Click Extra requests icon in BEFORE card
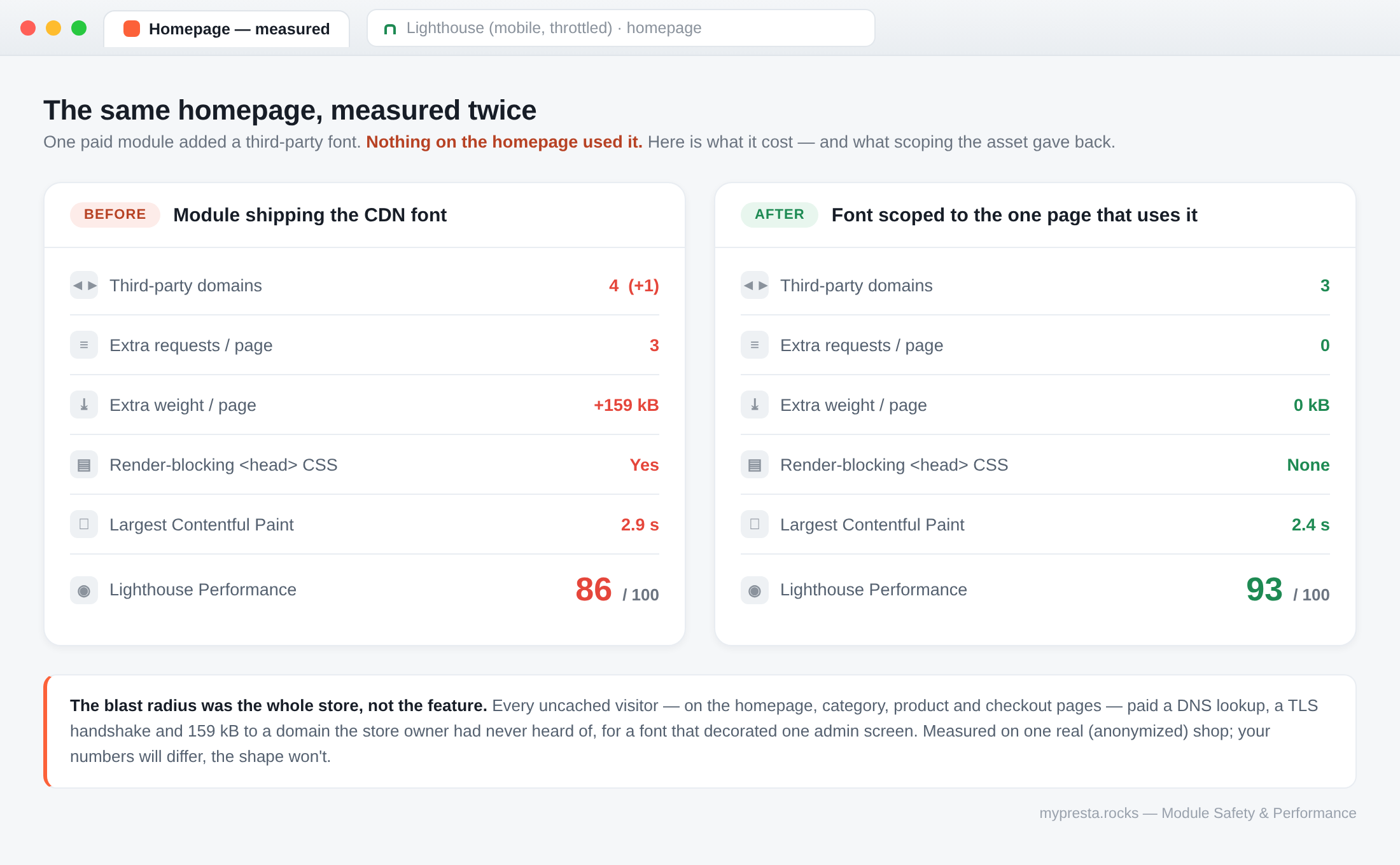1400x865 pixels. pyautogui.click(x=84, y=345)
